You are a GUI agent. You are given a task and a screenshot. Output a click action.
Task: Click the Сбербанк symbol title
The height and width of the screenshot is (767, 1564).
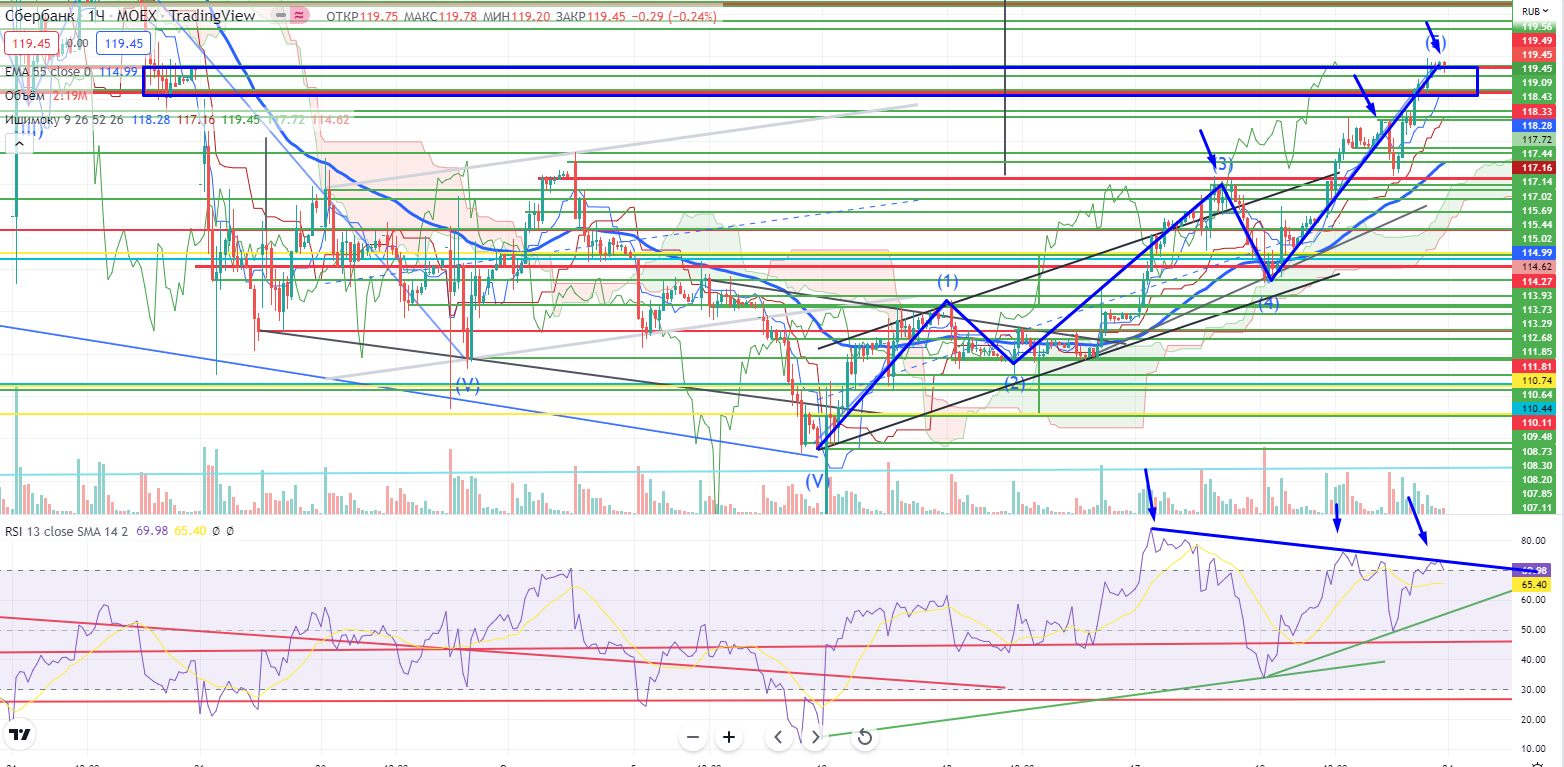(x=40, y=17)
